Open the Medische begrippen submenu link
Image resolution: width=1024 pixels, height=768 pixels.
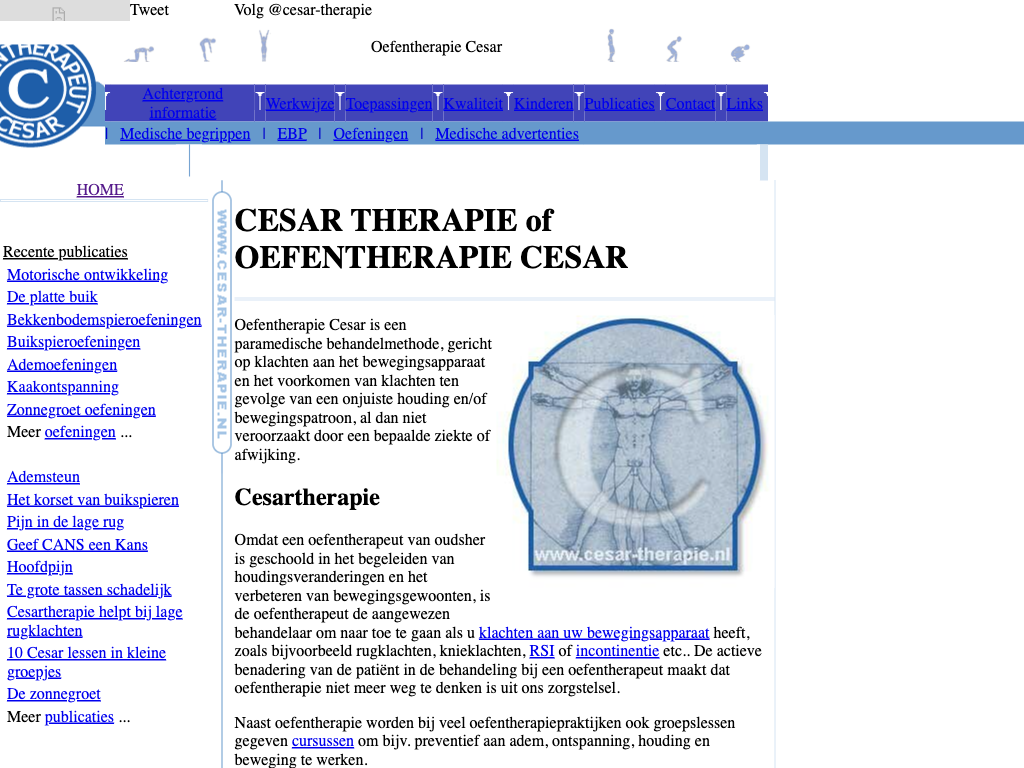pos(185,134)
